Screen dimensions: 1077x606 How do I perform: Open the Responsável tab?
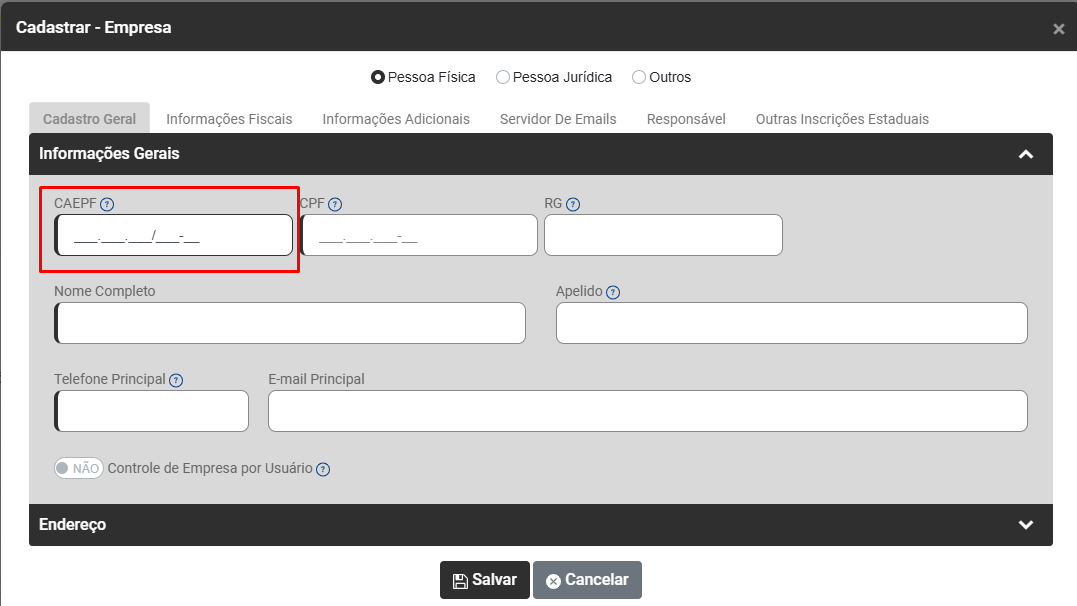coord(686,119)
